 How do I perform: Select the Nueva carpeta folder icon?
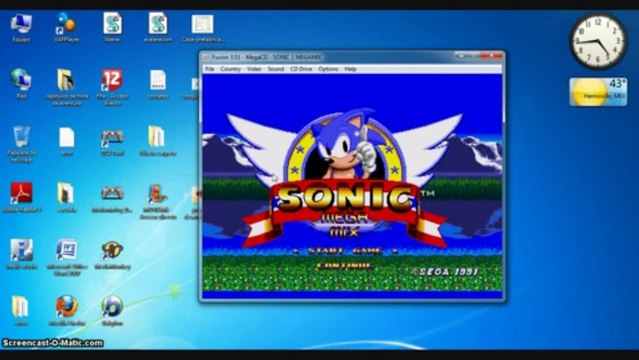point(158,141)
